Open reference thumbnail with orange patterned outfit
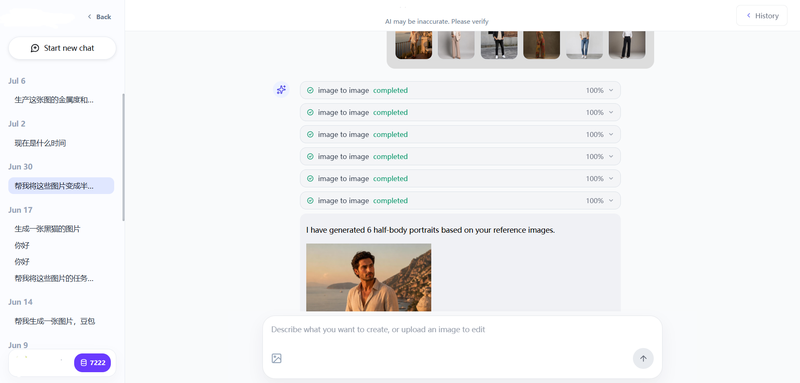 pyautogui.click(x=541, y=45)
